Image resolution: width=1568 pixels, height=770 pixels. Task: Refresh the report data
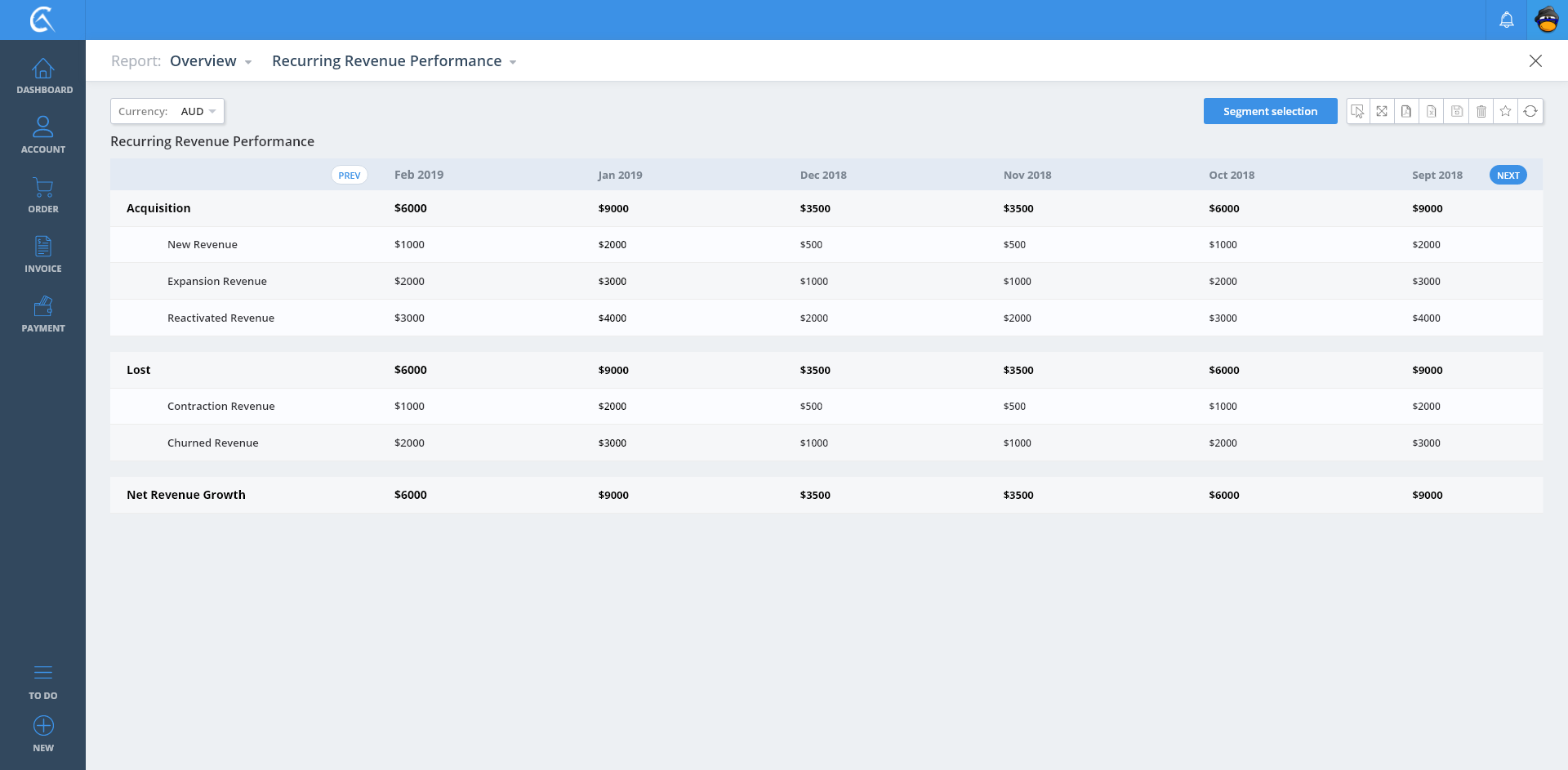click(1530, 111)
